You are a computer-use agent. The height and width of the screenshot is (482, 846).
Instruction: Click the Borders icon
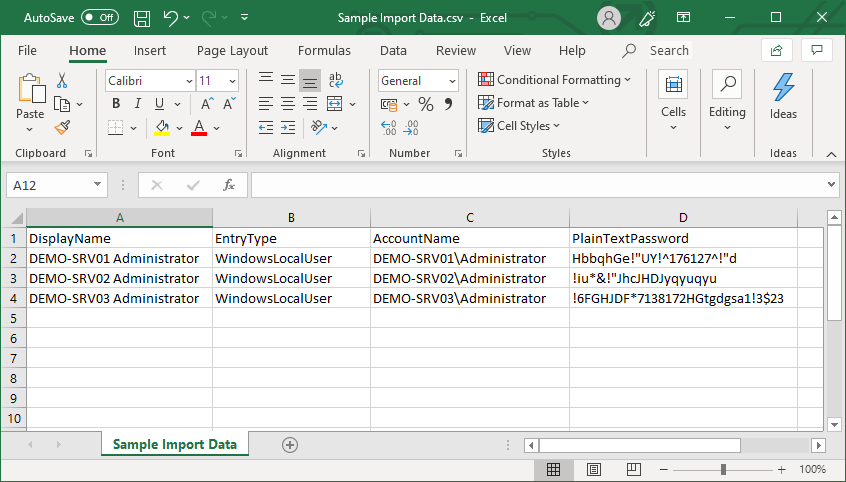(115, 128)
